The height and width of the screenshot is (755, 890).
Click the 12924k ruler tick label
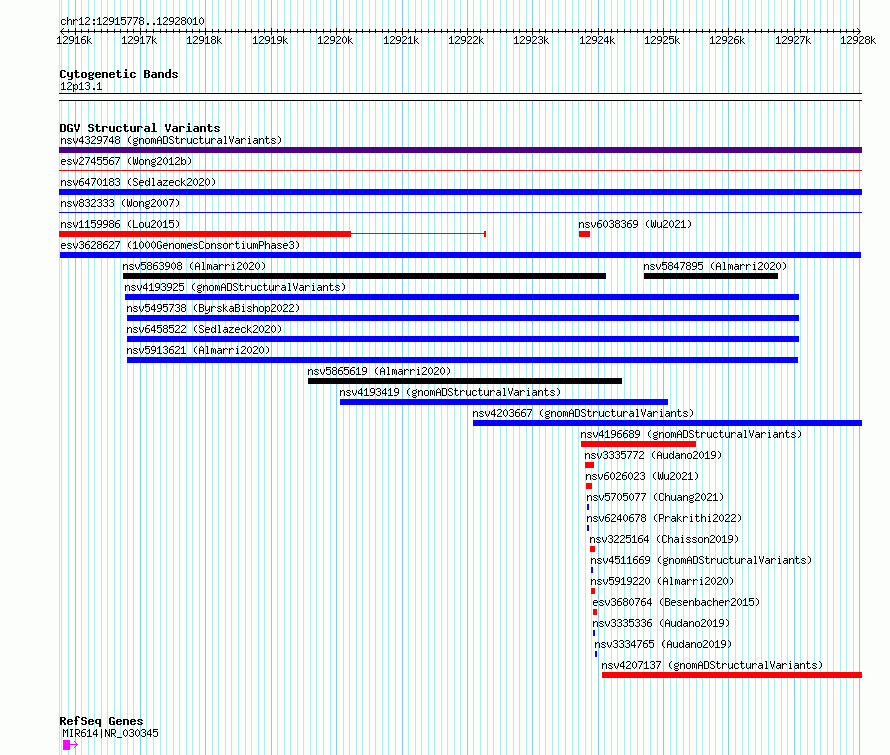597,40
